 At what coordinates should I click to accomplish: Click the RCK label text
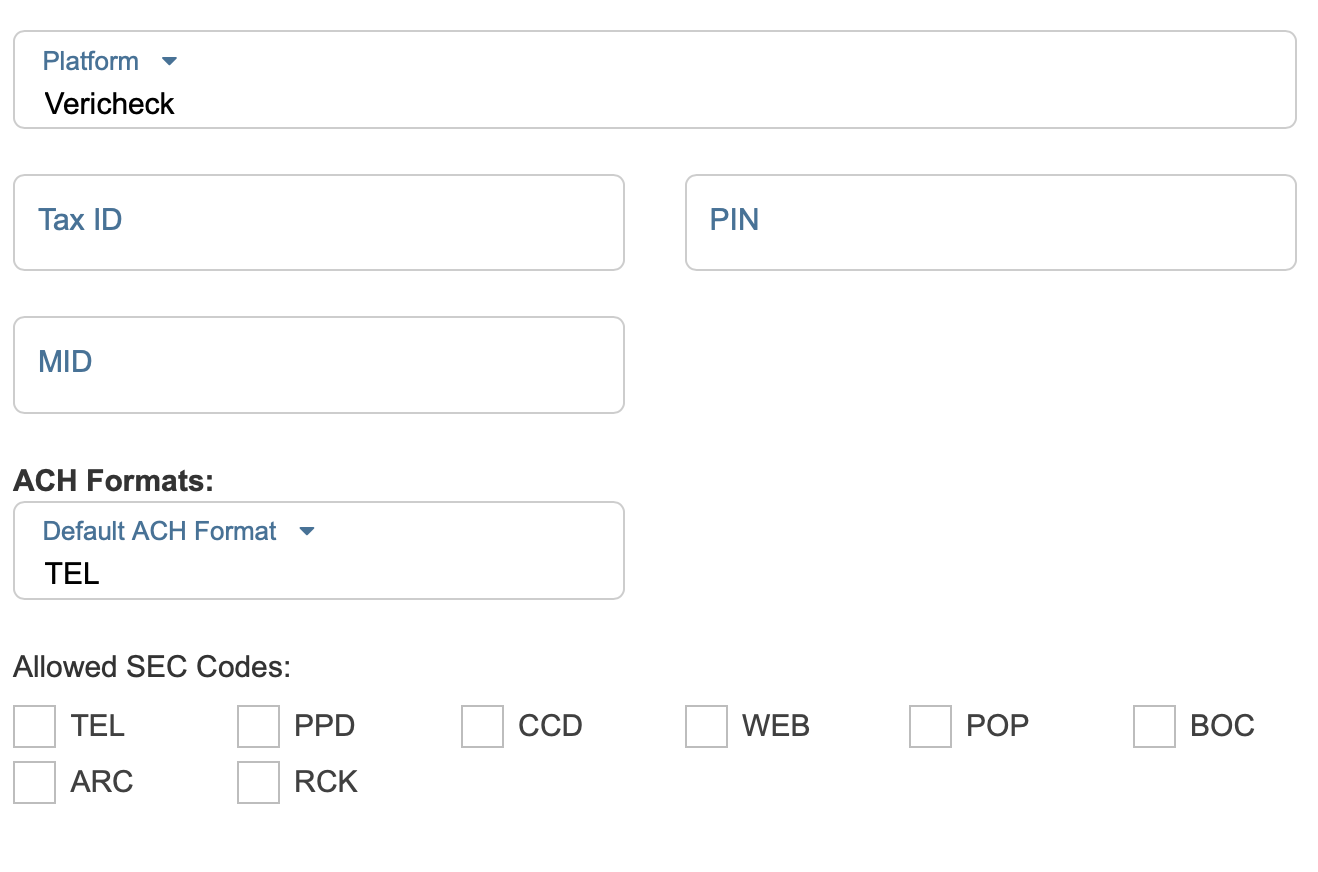coord(326,782)
